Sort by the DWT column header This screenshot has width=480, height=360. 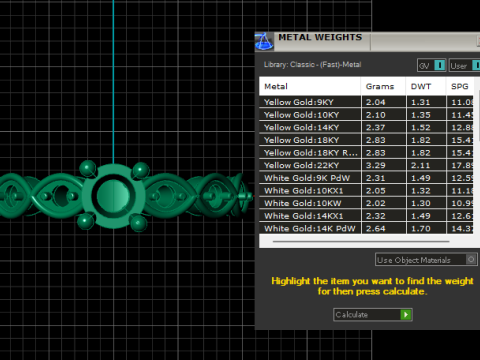[x=426, y=86]
